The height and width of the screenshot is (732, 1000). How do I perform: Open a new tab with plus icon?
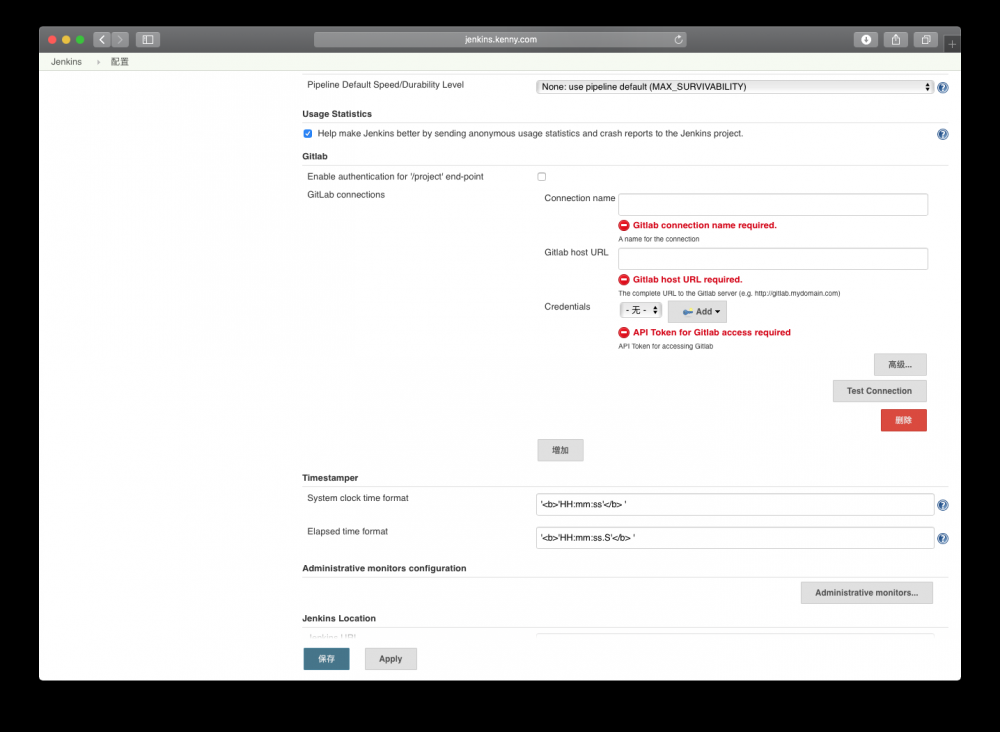pos(952,44)
